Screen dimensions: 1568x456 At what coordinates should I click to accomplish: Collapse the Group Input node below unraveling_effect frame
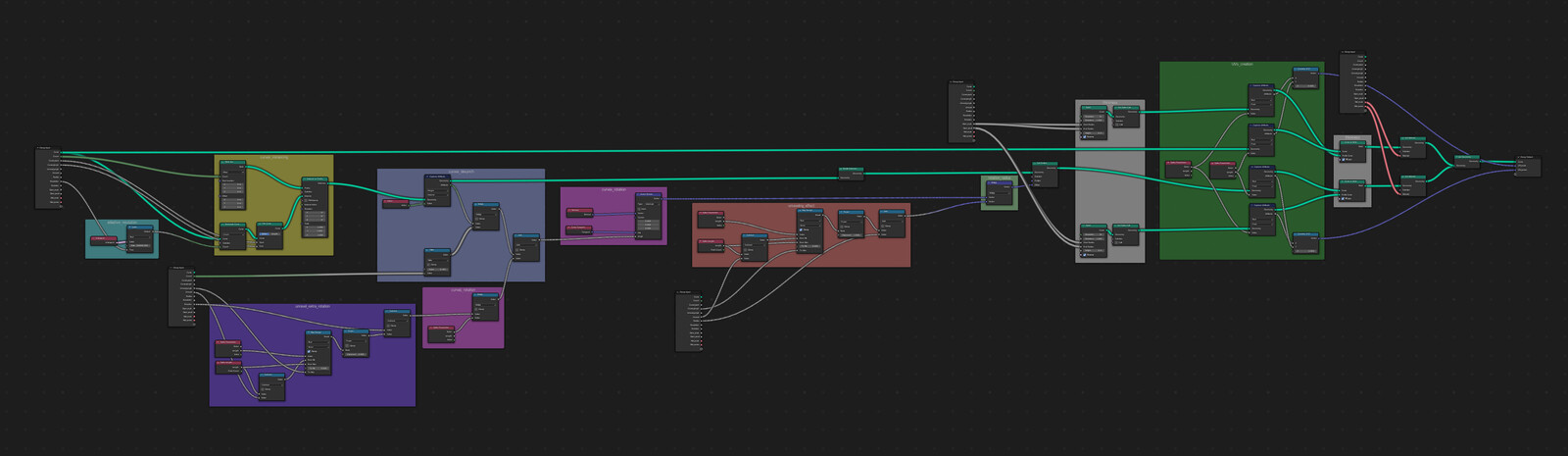click(x=679, y=292)
